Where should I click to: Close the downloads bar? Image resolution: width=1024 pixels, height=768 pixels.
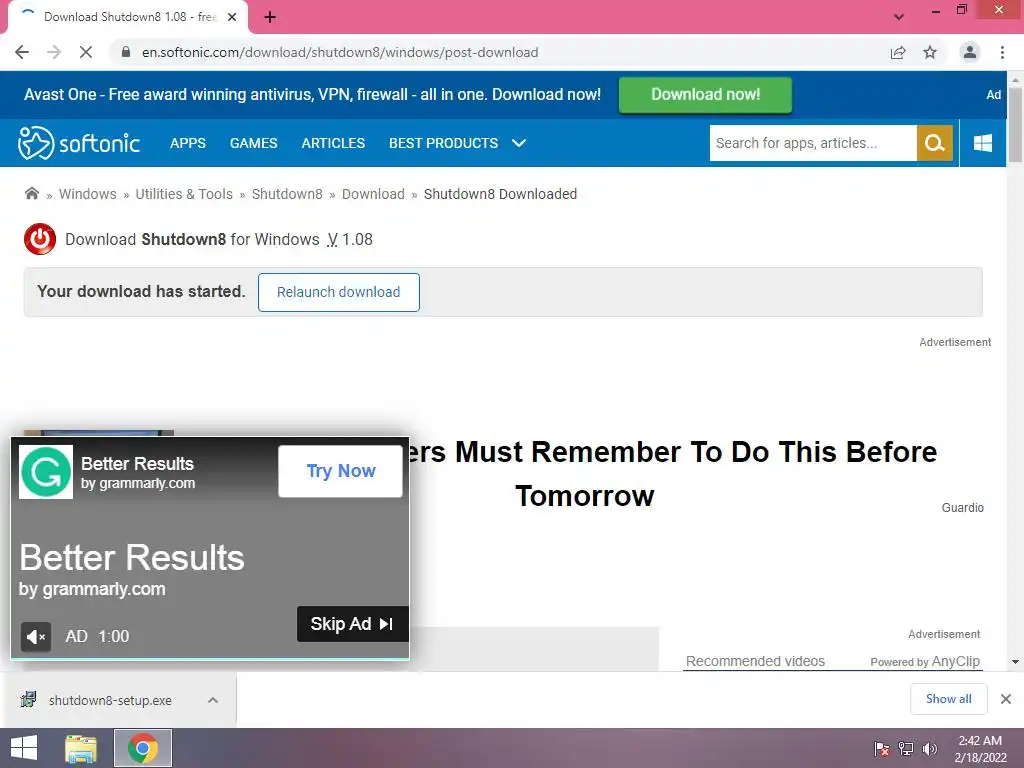pyautogui.click(x=1006, y=699)
